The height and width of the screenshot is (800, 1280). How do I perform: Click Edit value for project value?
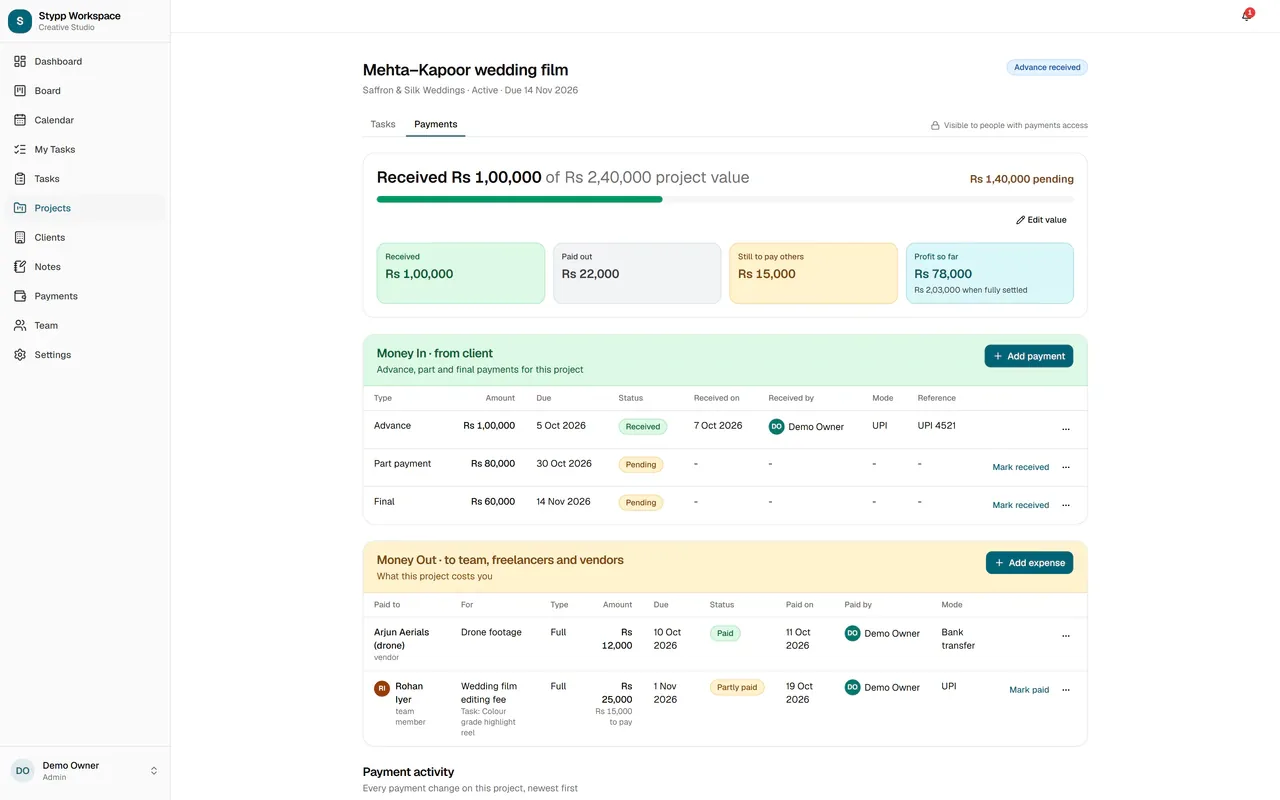tap(1041, 220)
